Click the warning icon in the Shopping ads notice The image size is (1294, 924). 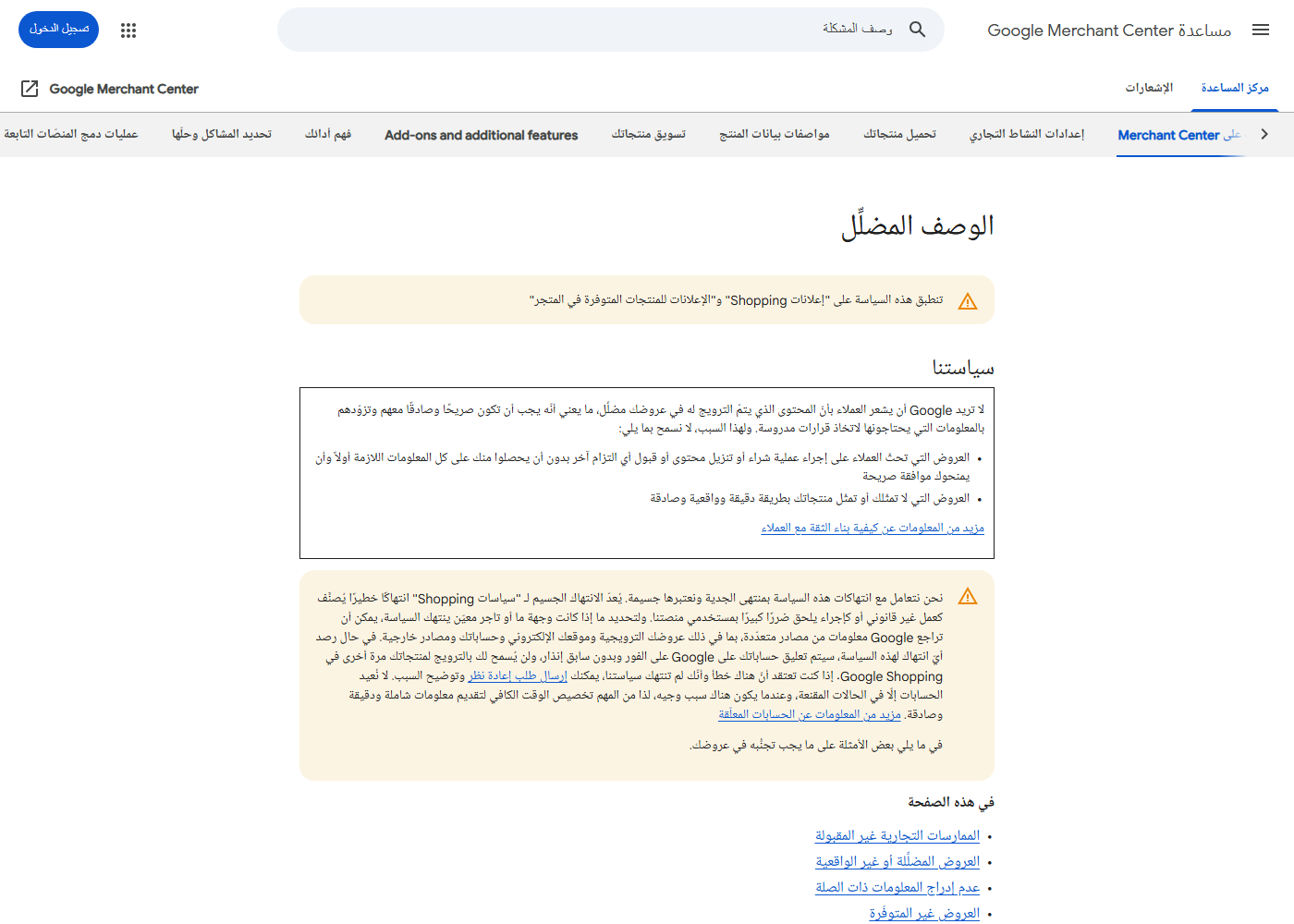tap(968, 301)
